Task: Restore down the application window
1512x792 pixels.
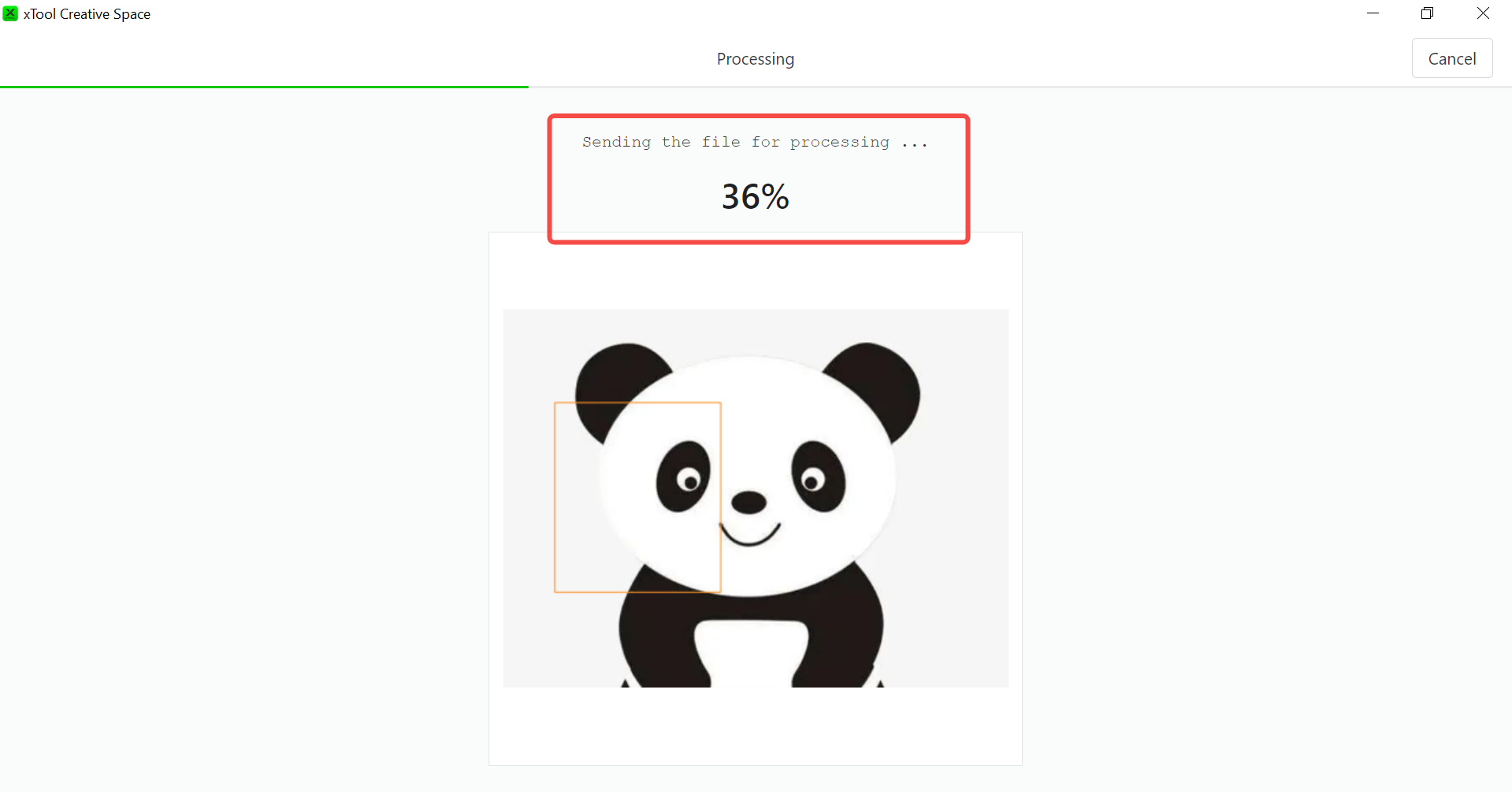Action: [1427, 13]
